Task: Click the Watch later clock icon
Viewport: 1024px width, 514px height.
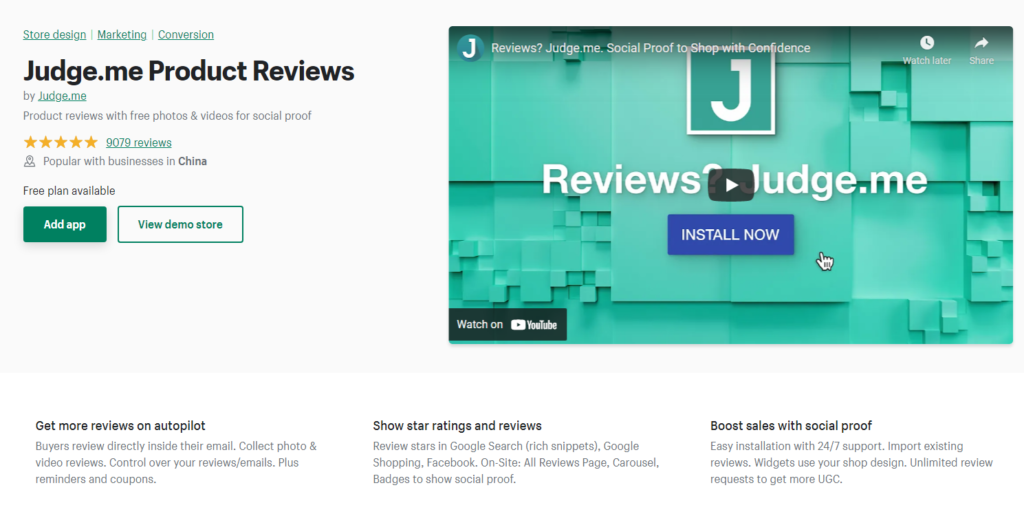Action: pos(927,43)
